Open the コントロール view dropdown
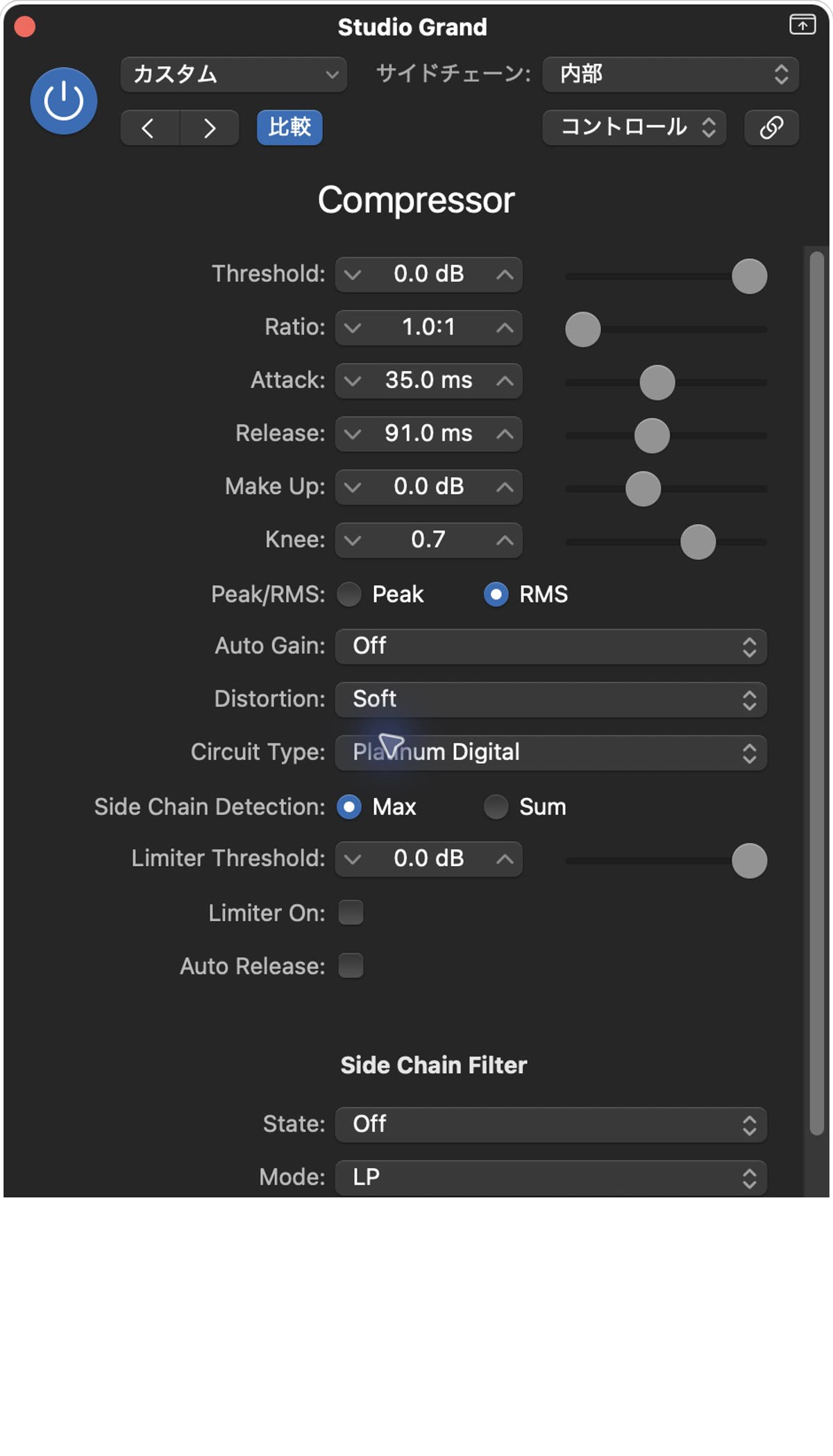The width and height of the screenshot is (833, 1456). coord(634,128)
